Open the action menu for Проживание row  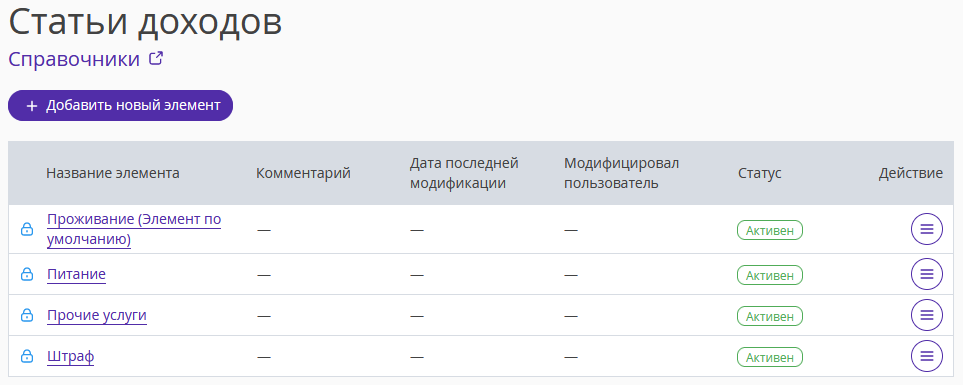pyautogui.click(x=926, y=229)
